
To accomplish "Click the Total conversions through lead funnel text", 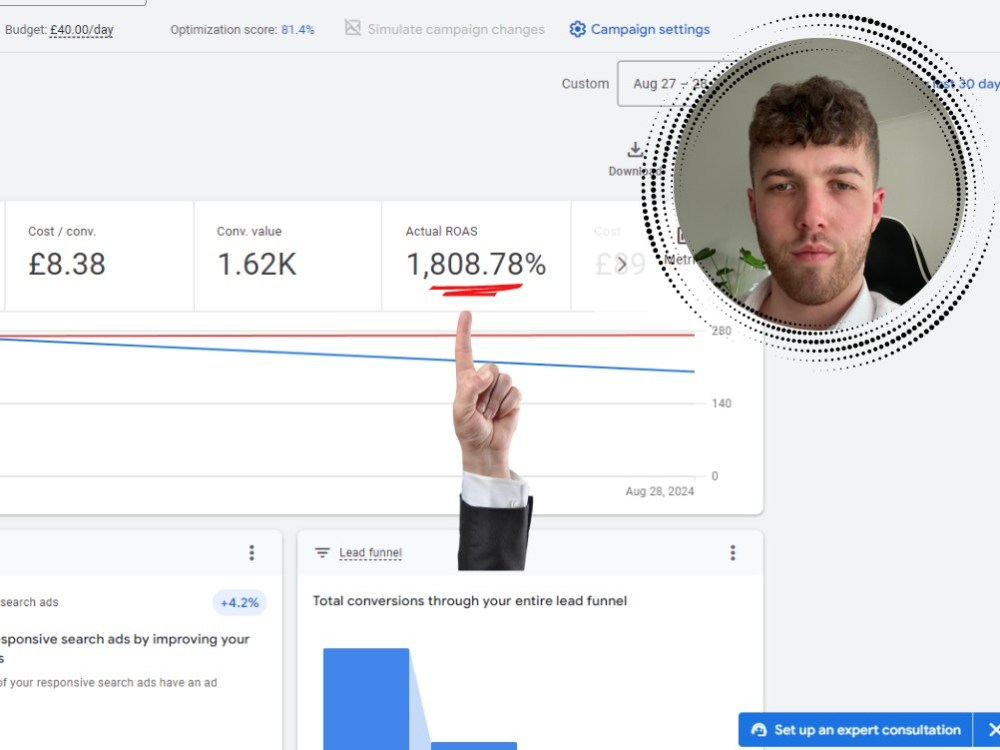I will pyautogui.click(x=469, y=601).
